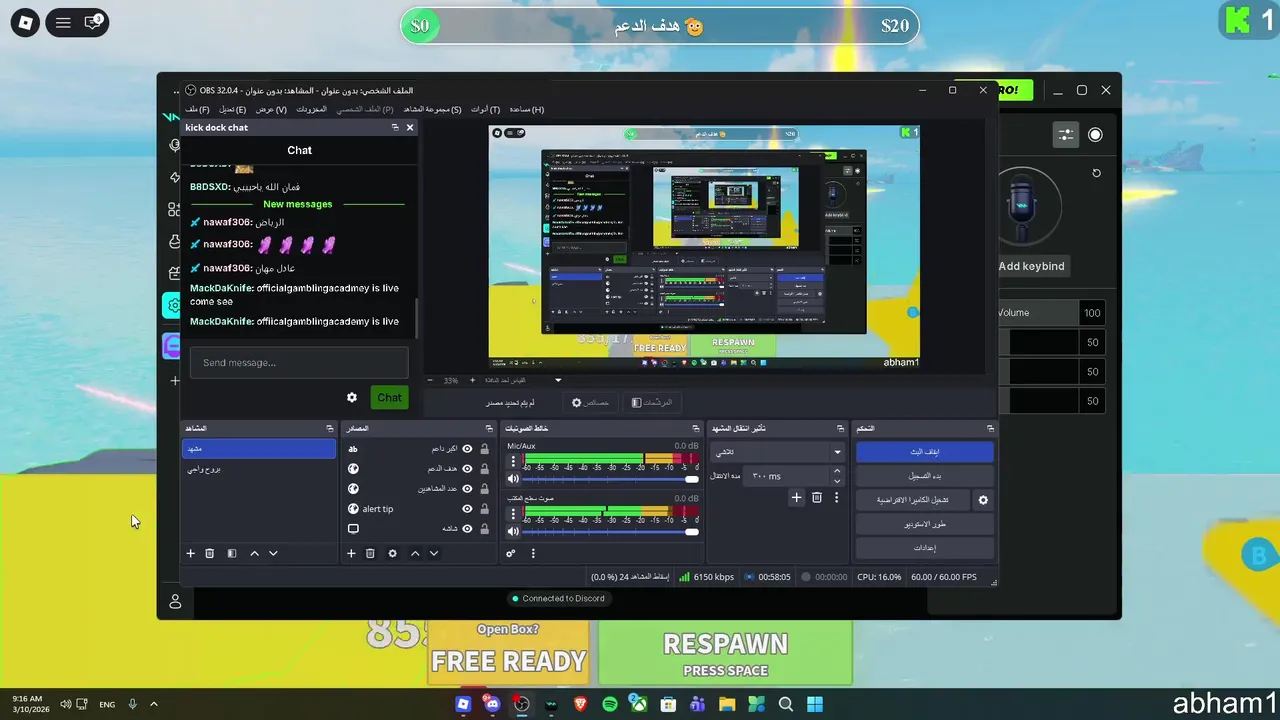Lock the اكبر داعم source
The height and width of the screenshot is (720, 1280).
coord(485,449)
